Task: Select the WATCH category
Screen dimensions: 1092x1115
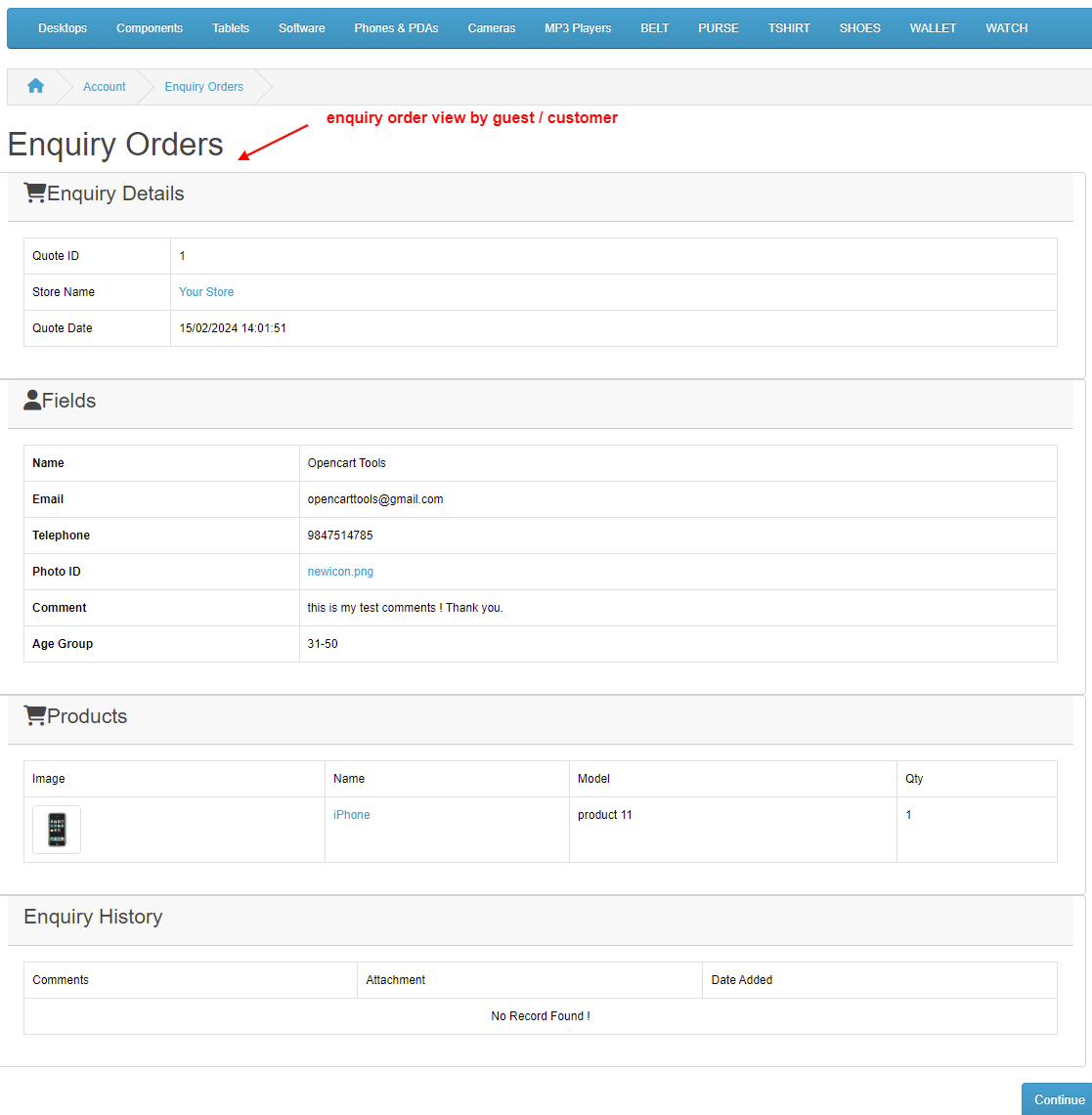Action: (1006, 28)
